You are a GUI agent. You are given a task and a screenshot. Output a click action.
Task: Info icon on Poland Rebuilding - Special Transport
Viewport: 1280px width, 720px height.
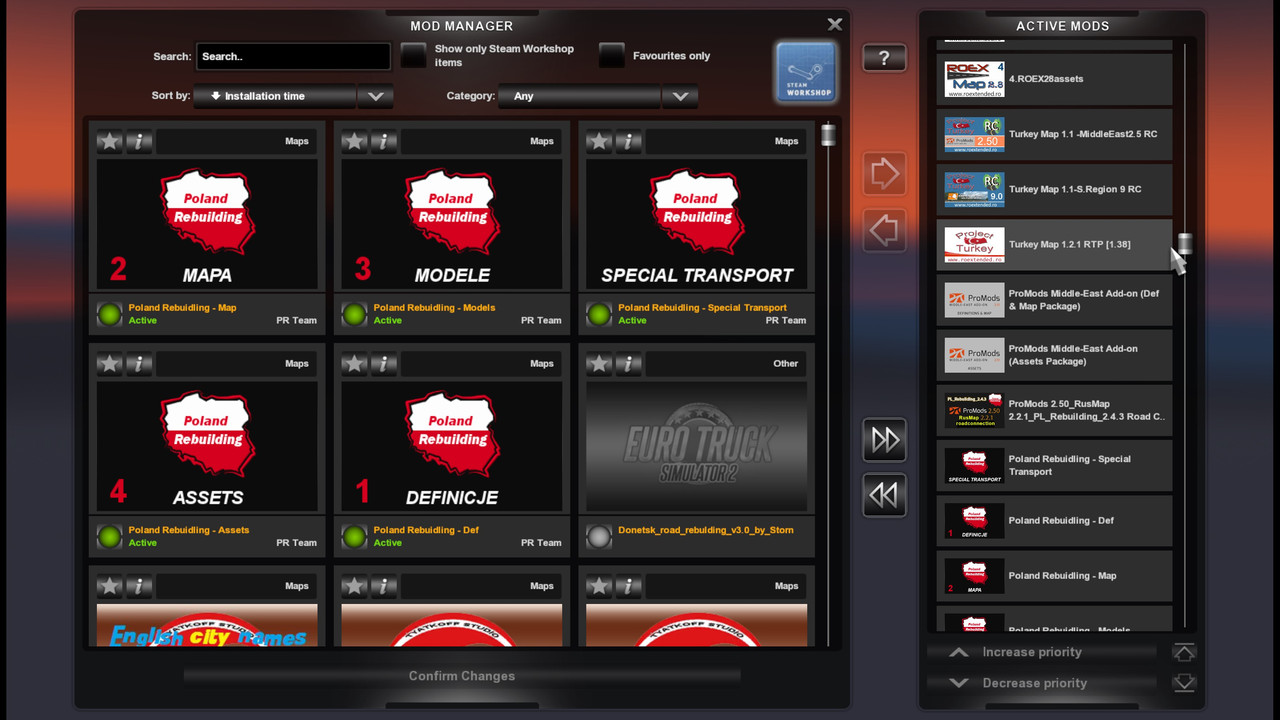[629, 141]
